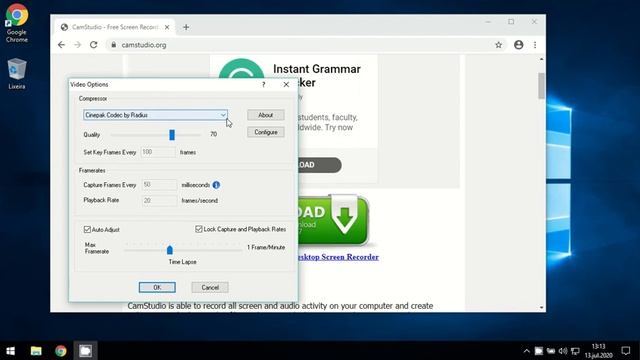Toggle the Auto Adjust checkbox
Viewport: 640px width, 360px height.
tap(87, 229)
